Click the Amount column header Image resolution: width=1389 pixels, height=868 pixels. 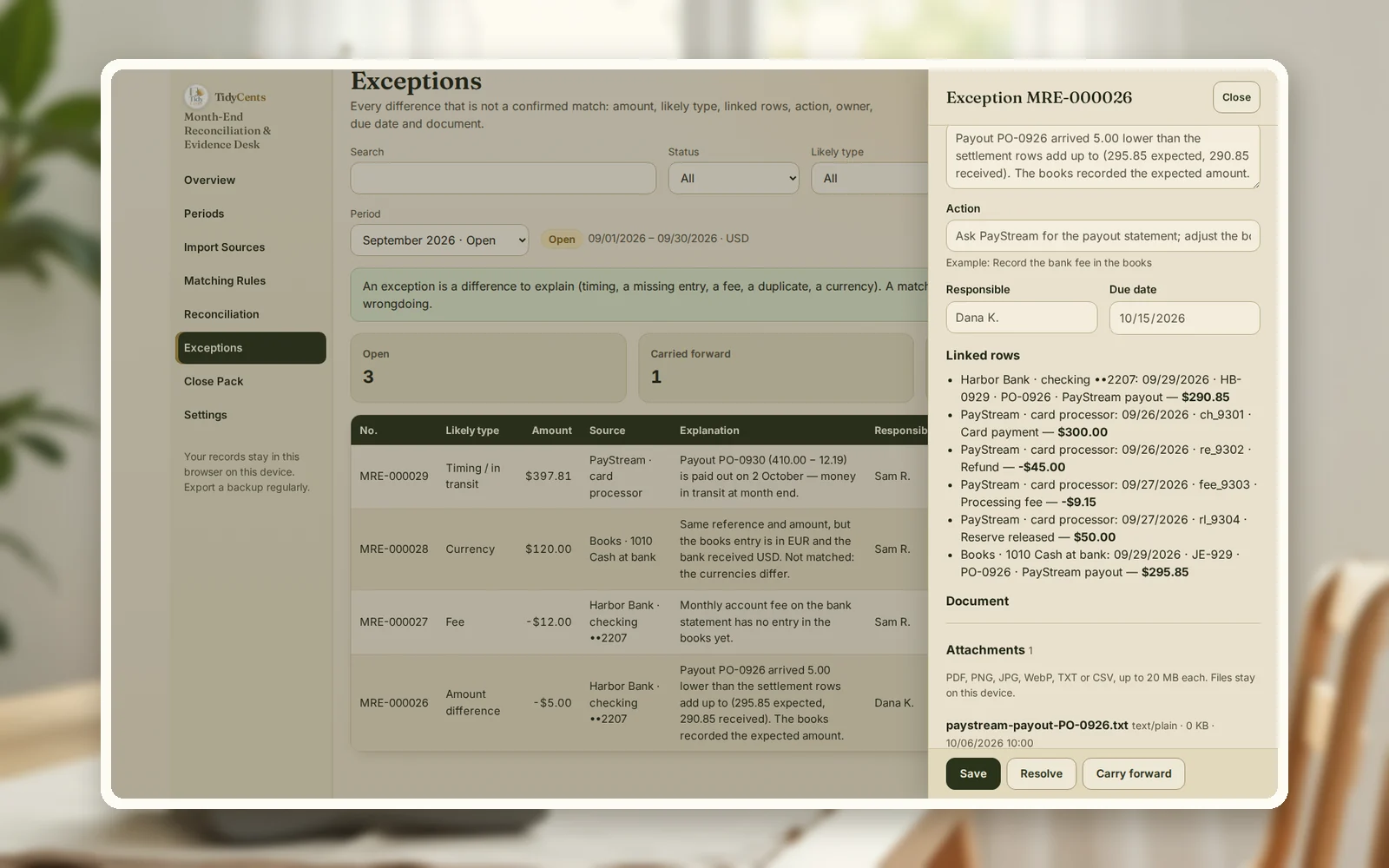[551, 431]
